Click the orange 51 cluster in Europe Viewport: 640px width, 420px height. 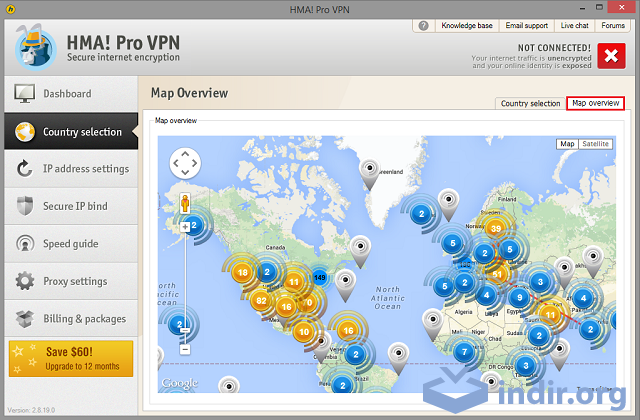tap(497, 274)
